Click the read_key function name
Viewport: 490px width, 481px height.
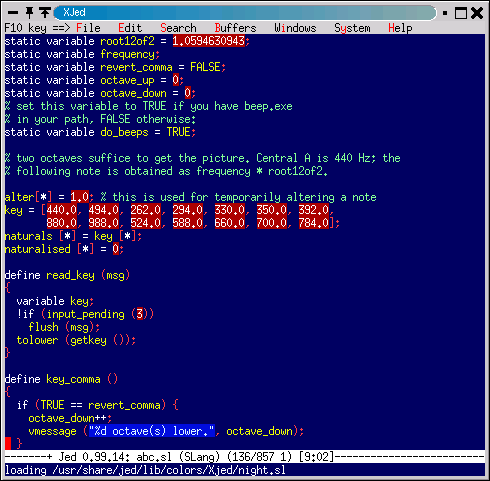tap(70, 275)
